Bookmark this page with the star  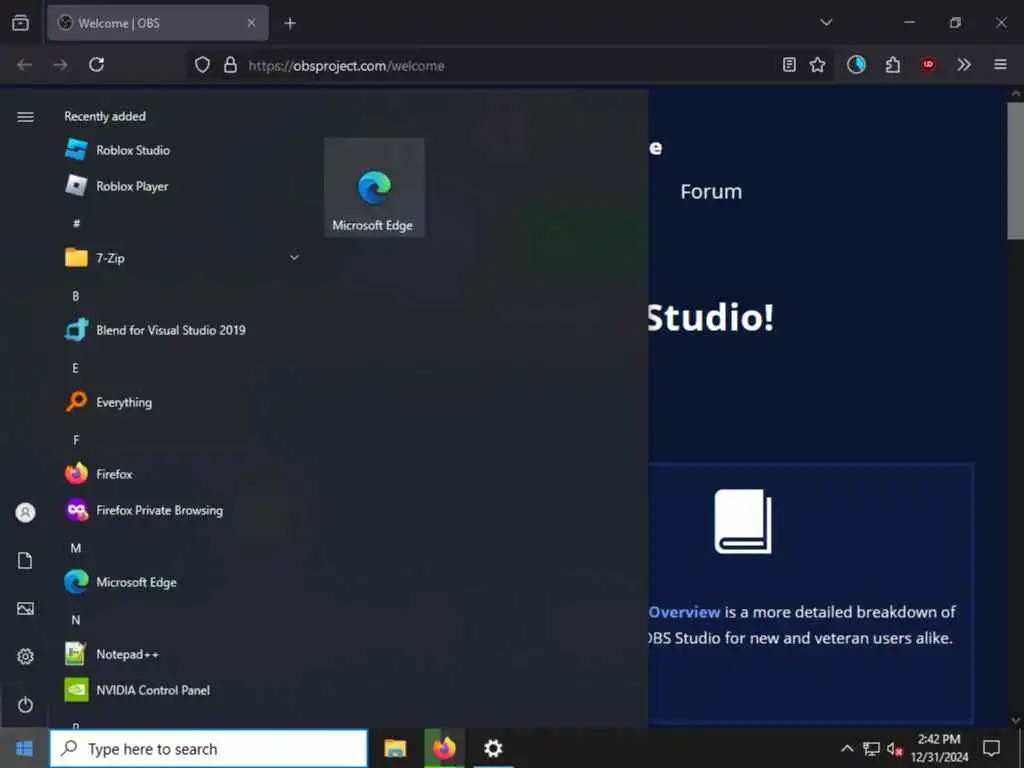click(817, 65)
